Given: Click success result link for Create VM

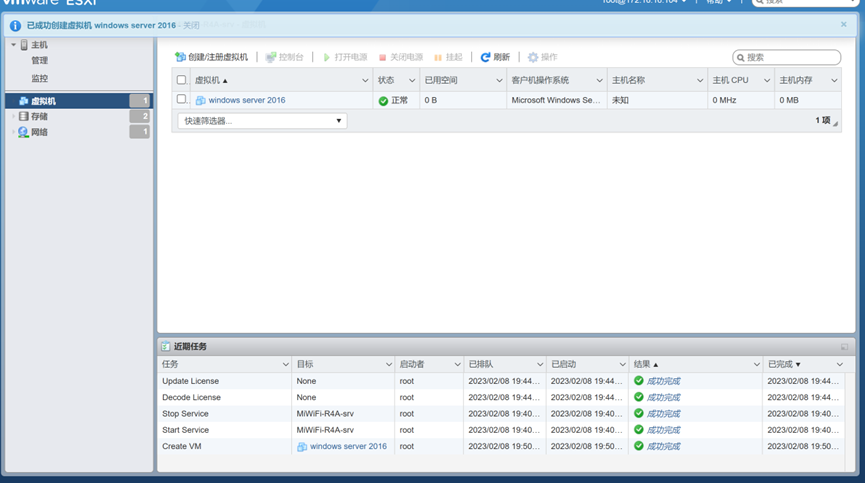Looking at the screenshot, I should (663, 446).
